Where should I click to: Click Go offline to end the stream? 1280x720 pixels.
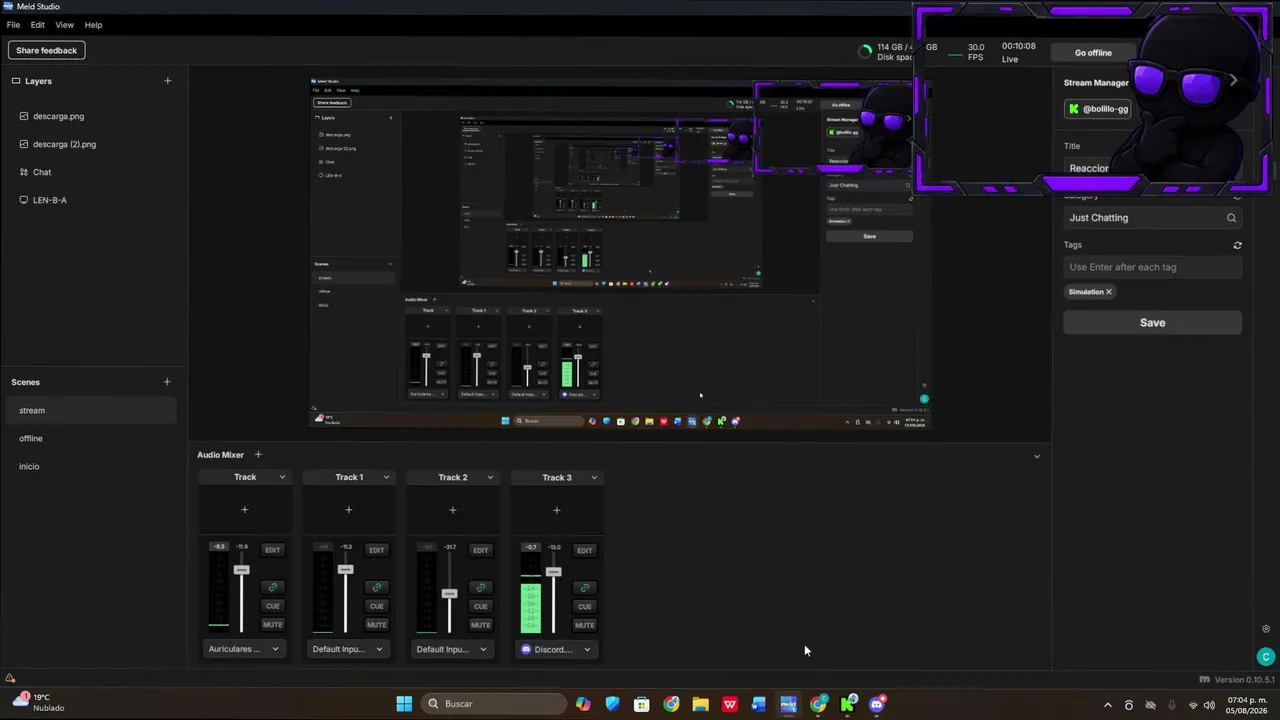pyautogui.click(x=1093, y=53)
